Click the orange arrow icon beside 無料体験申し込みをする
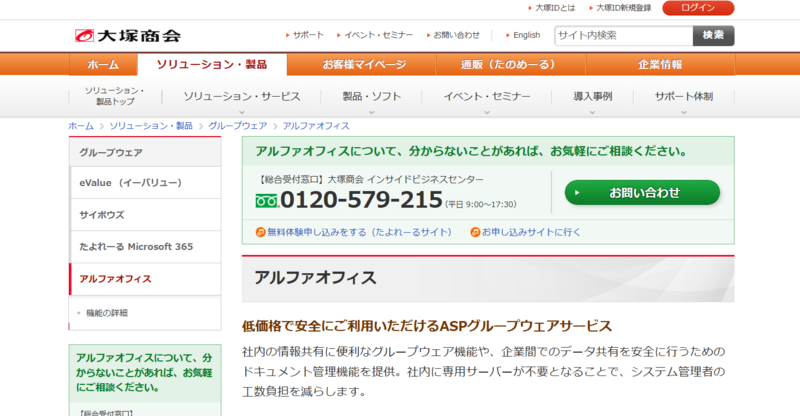800x416 pixels. (x=261, y=232)
